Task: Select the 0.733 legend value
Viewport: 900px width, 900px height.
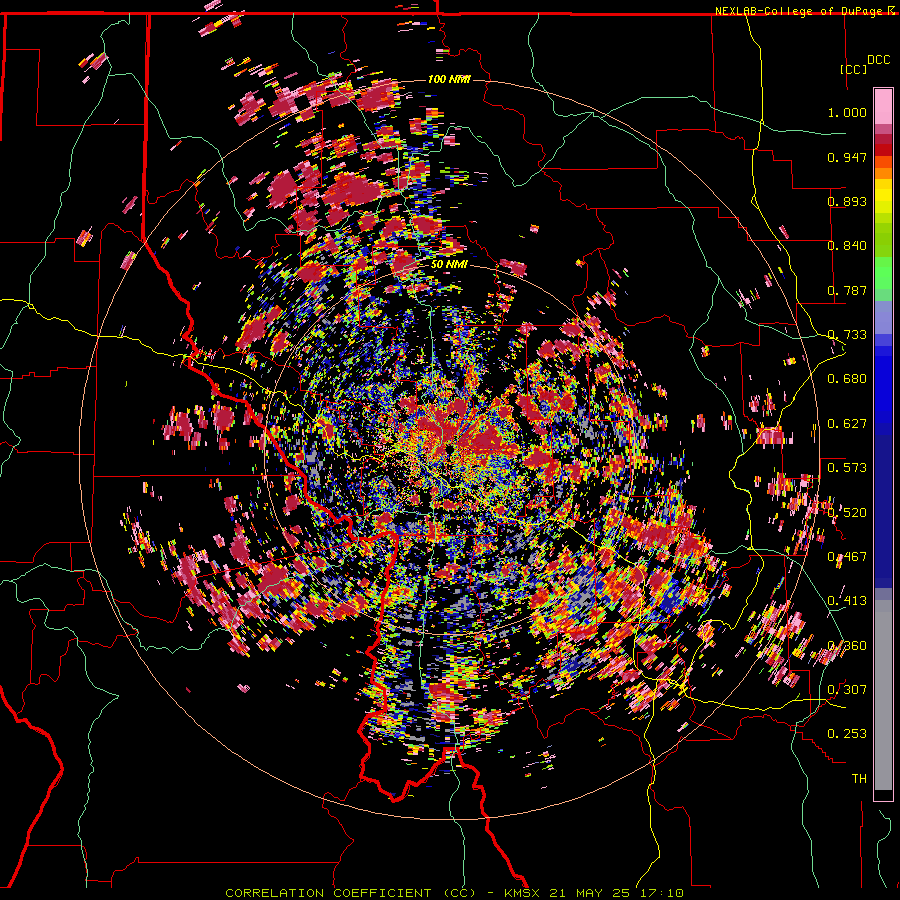Action: pyautogui.click(x=847, y=335)
